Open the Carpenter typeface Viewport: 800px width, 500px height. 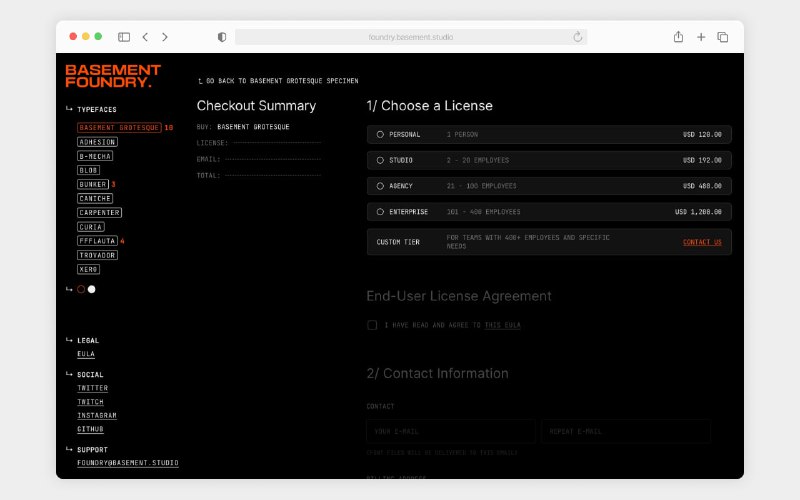pos(99,213)
